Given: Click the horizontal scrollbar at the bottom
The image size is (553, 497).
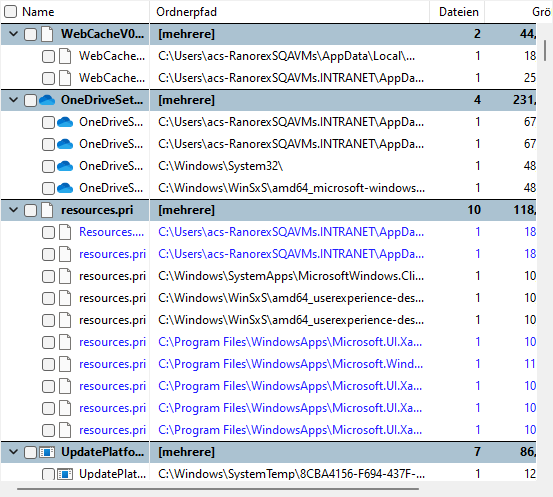Looking at the screenshot, I should (218, 489).
